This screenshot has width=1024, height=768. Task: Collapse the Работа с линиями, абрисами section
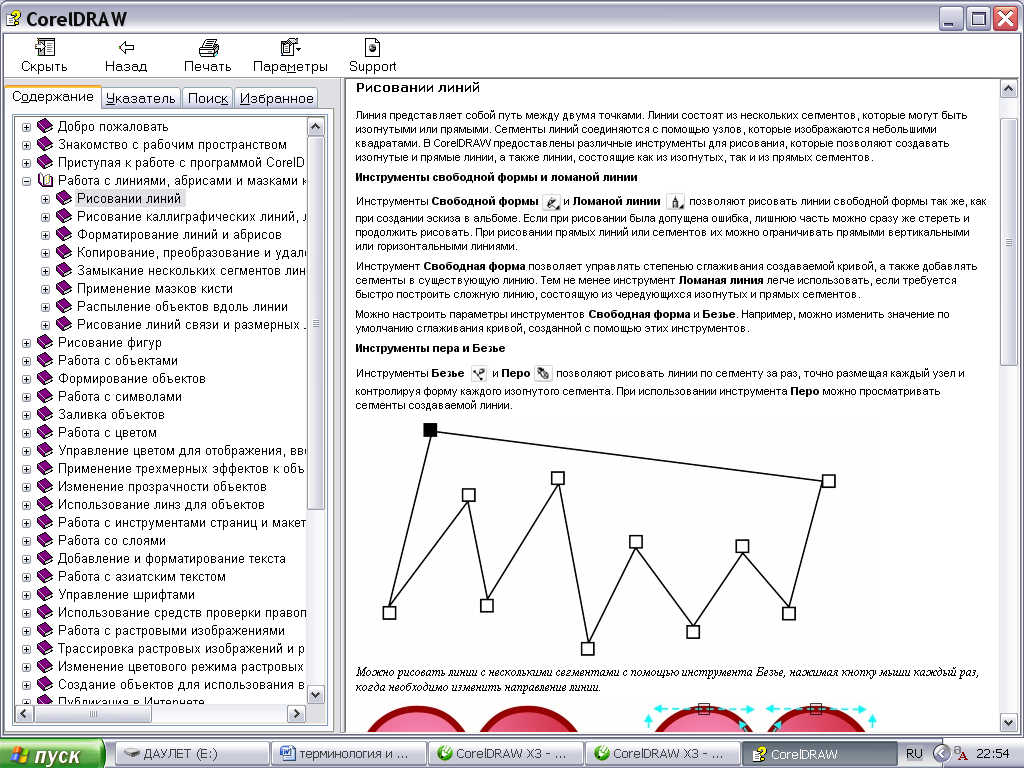[x=26, y=181]
